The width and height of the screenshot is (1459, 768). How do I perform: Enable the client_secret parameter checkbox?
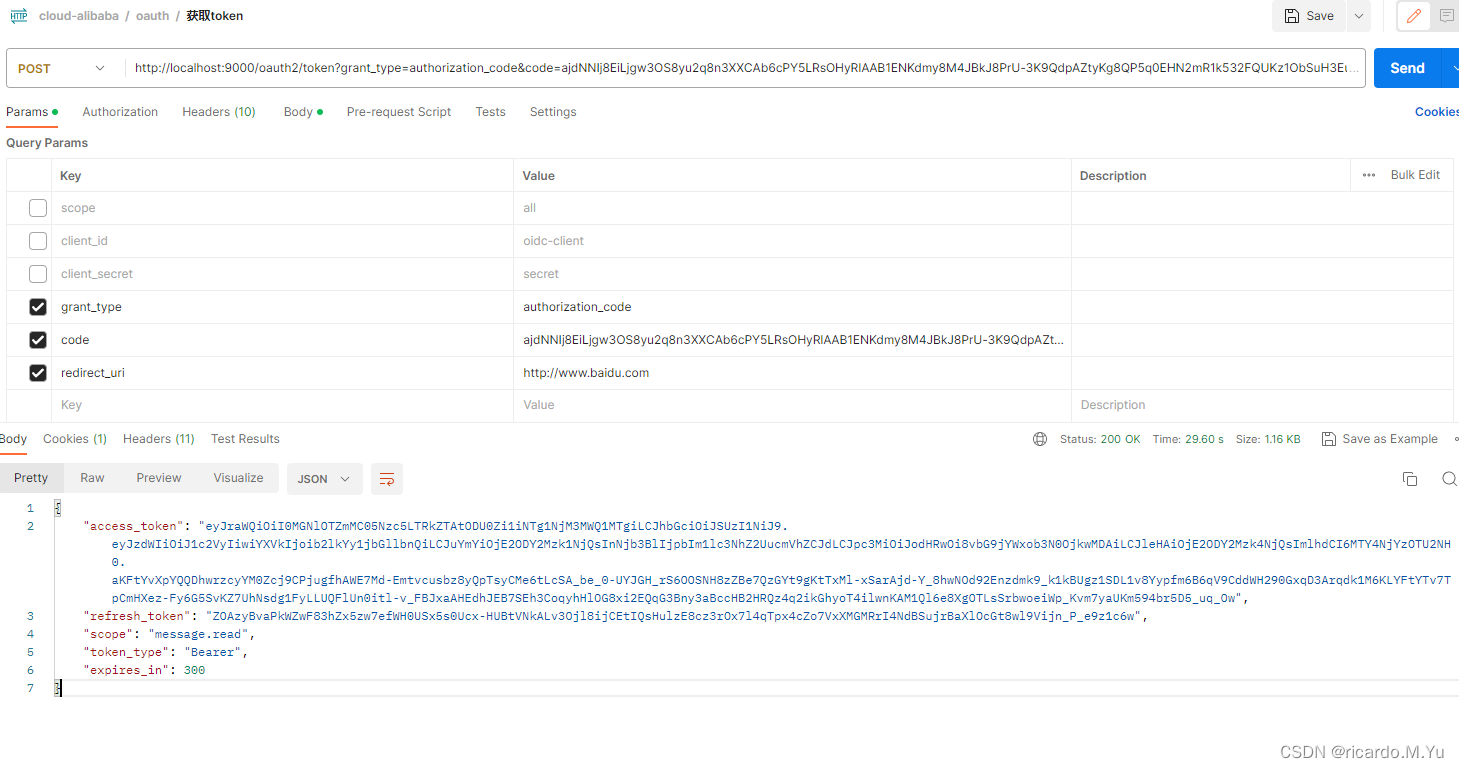(x=38, y=274)
